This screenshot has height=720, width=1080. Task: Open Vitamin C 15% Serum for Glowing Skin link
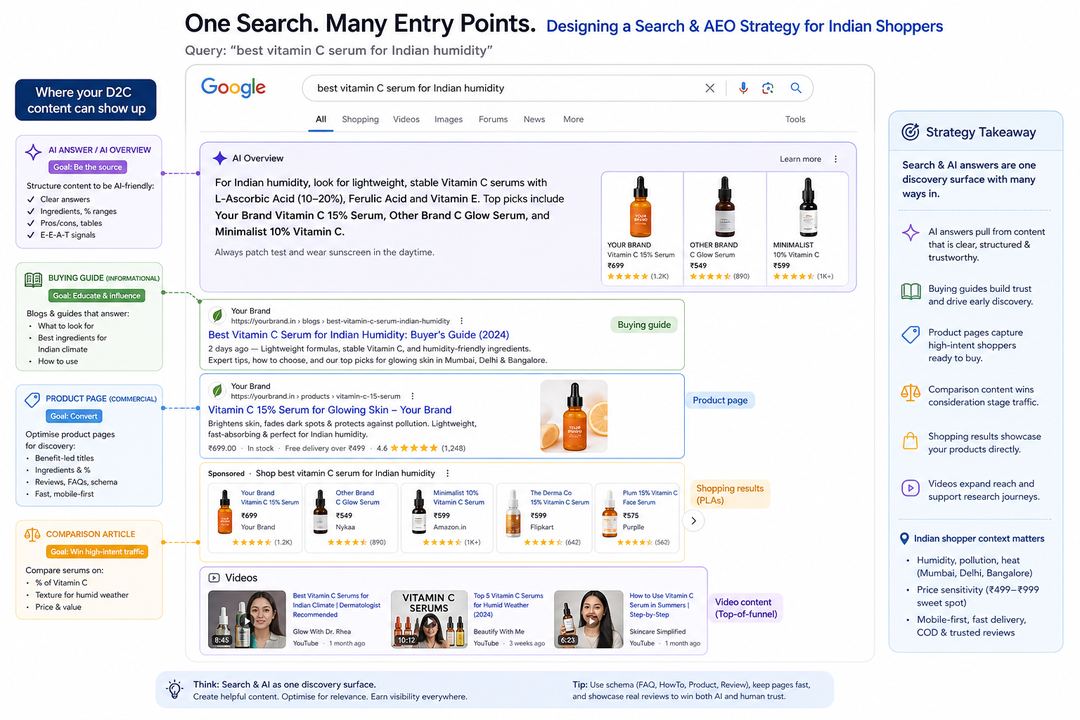[330, 410]
